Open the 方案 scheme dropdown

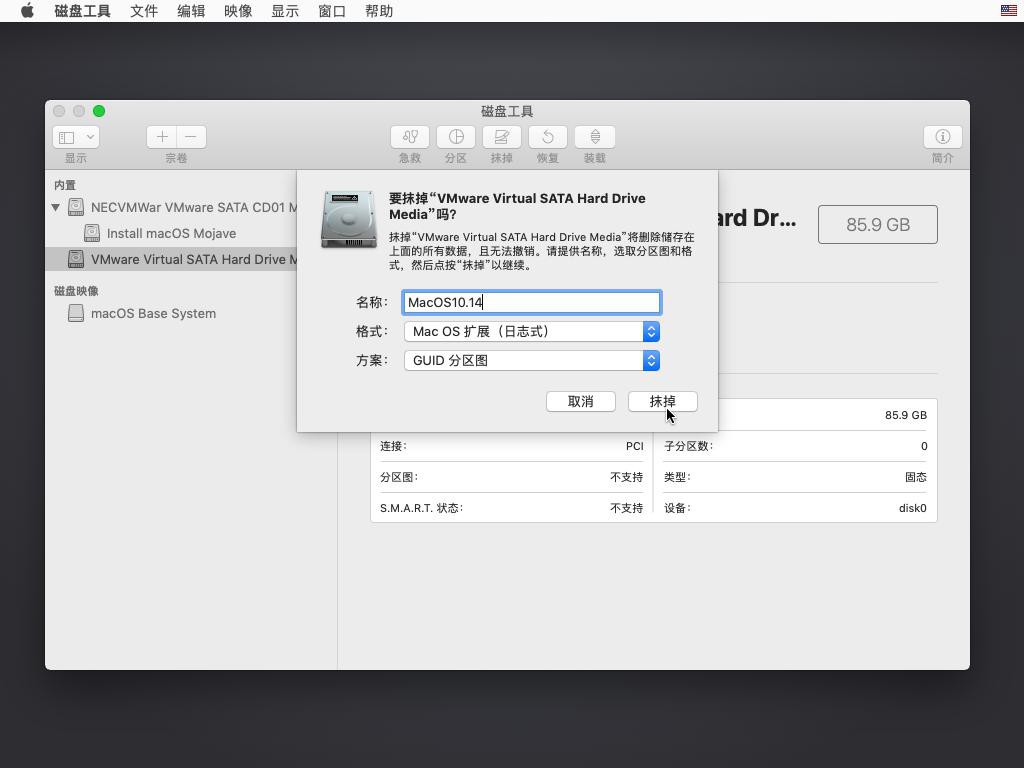pyautogui.click(x=532, y=360)
